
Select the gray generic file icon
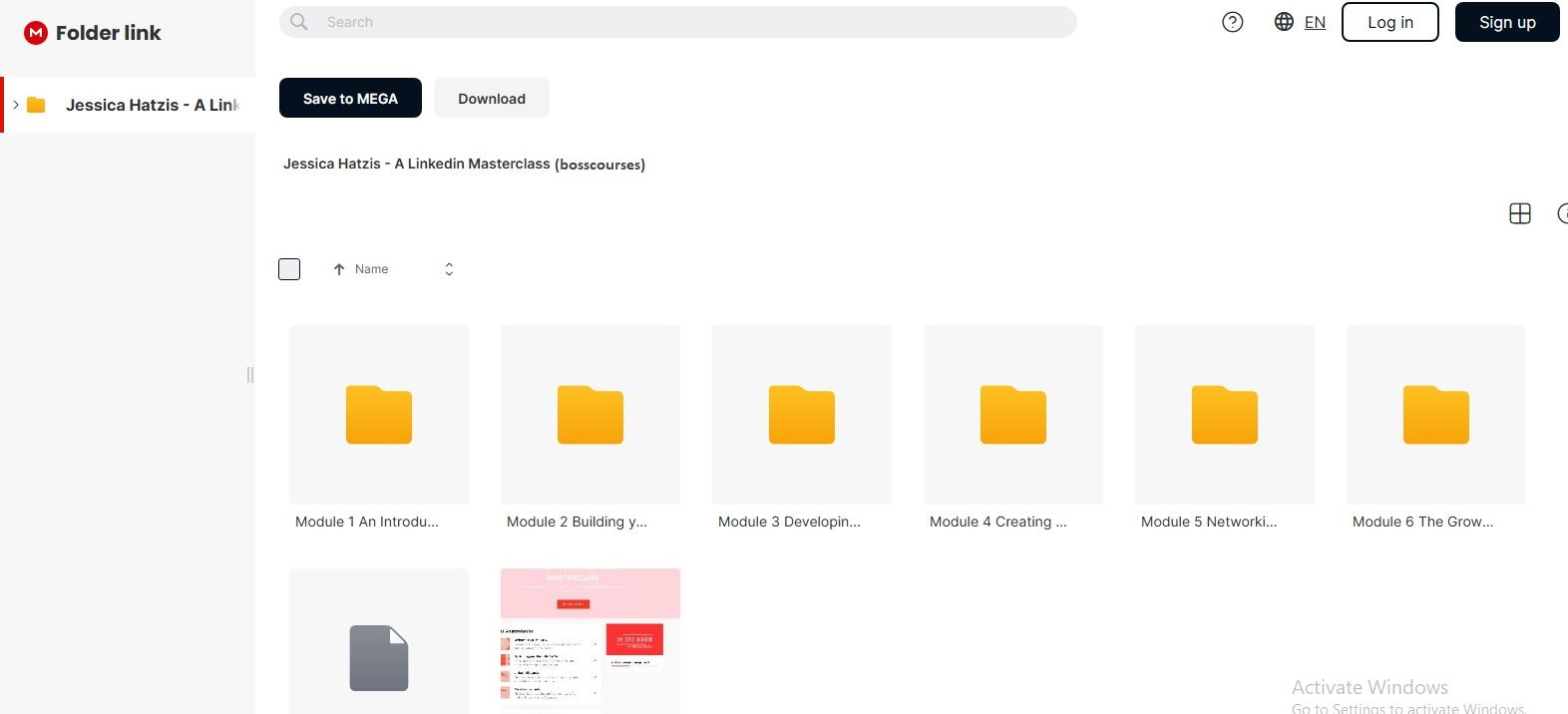[x=379, y=657]
